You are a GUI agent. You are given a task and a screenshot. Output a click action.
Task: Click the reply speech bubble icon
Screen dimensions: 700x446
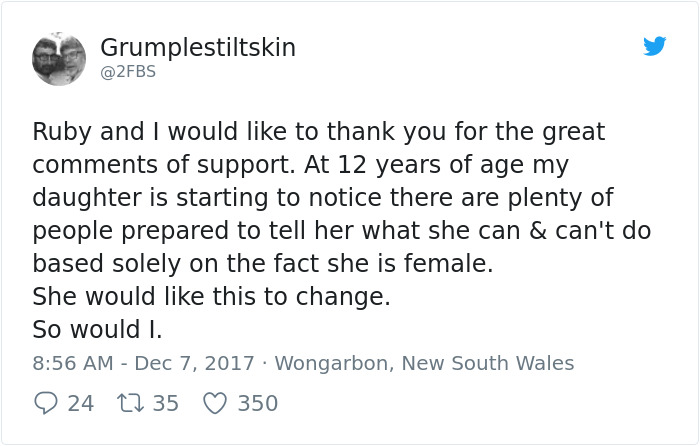pos(46,403)
